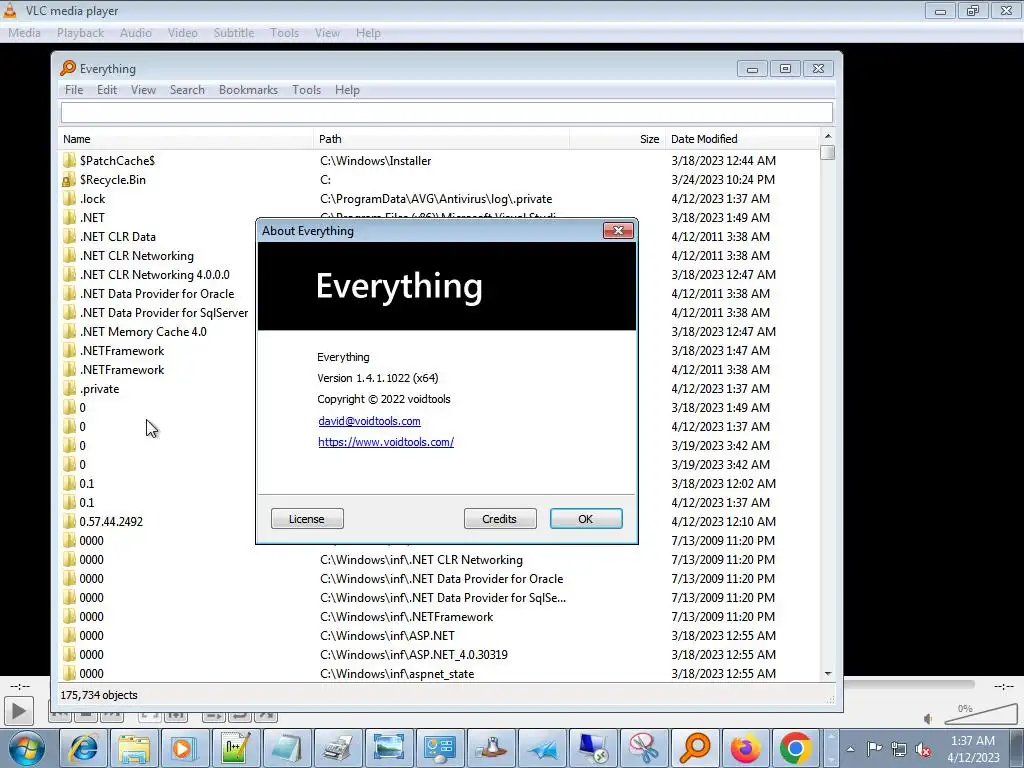Screen dimensions: 1024x768
Task: Open the Notepad taskbar icon
Action: (286, 748)
